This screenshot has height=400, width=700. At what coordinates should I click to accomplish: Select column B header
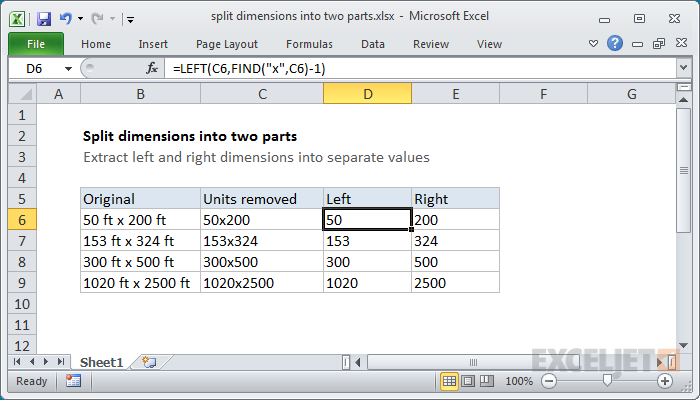click(x=140, y=94)
